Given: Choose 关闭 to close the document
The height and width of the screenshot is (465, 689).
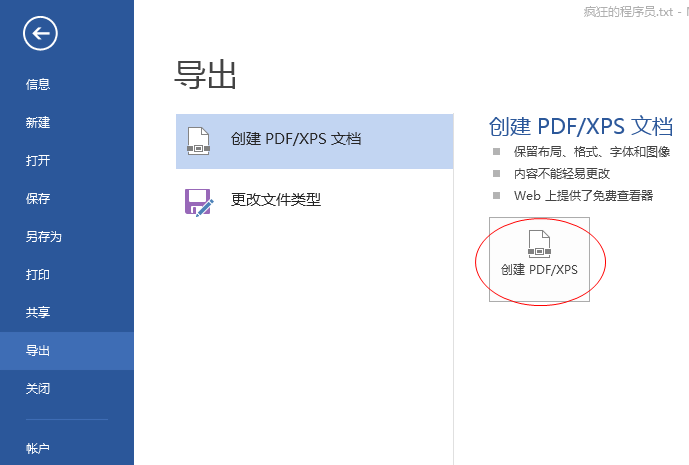Looking at the screenshot, I should [x=38, y=389].
